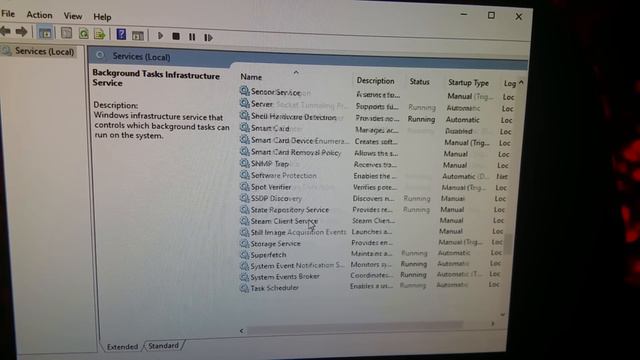This screenshot has height=360, width=640.
Task: Click the Task Scheduler service name
Action: pos(274,288)
